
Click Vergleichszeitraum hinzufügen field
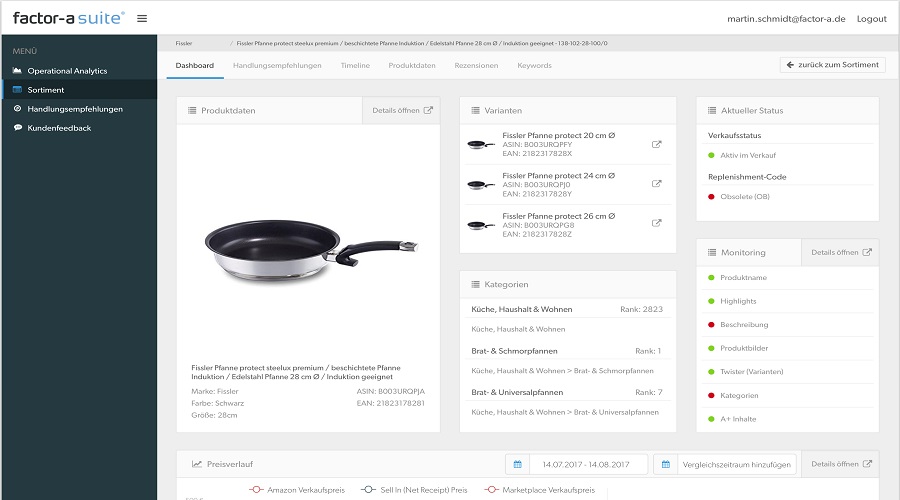click(736, 464)
